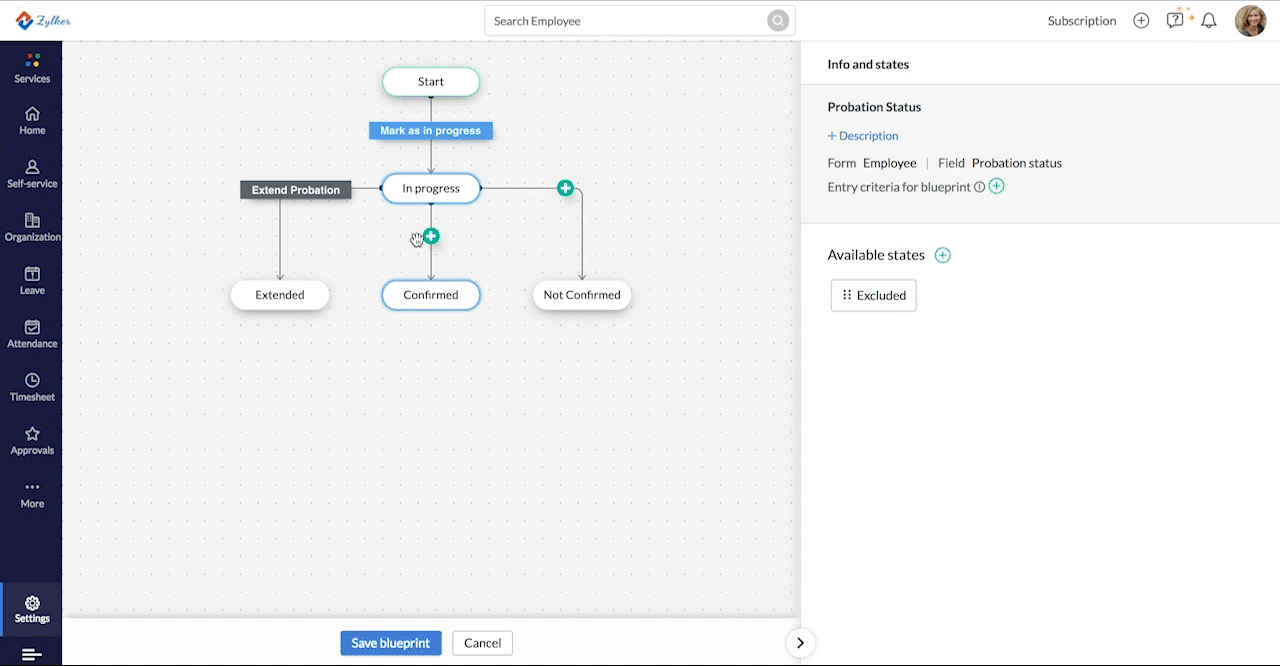The width and height of the screenshot is (1280, 666).
Task: Click Subscription link
Action: click(x=1082, y=21)
